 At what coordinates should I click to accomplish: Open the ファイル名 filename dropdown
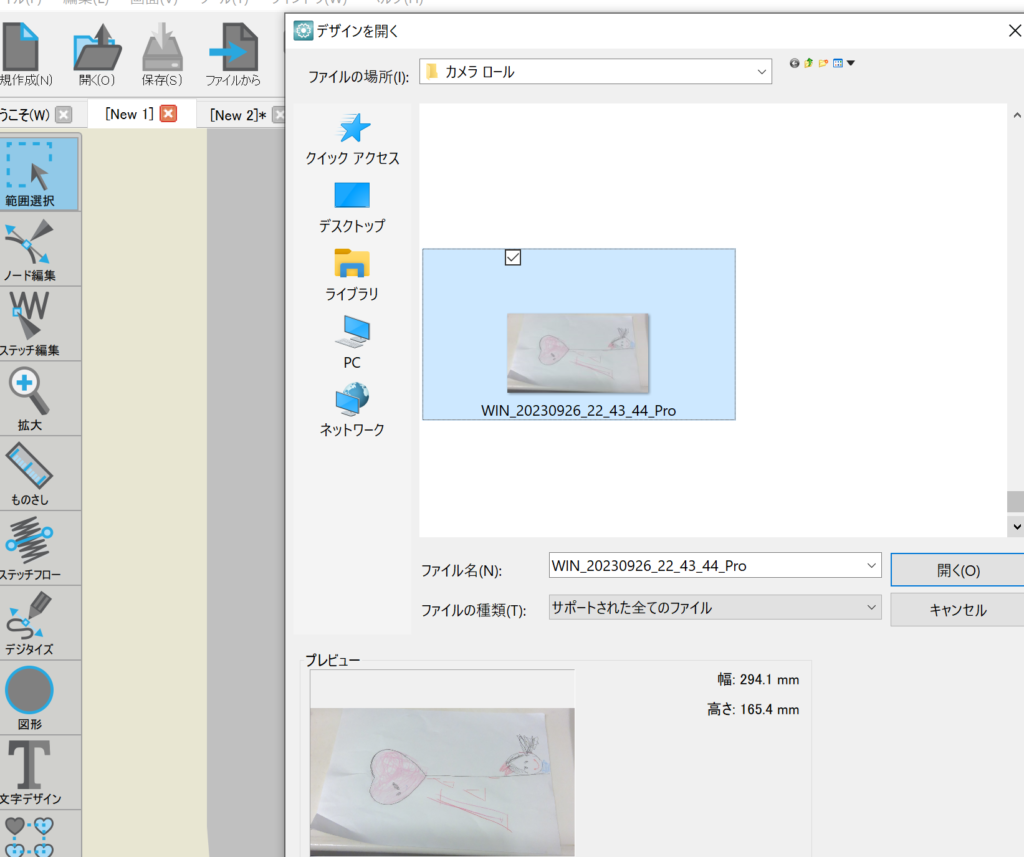click(x=871, y=566)
